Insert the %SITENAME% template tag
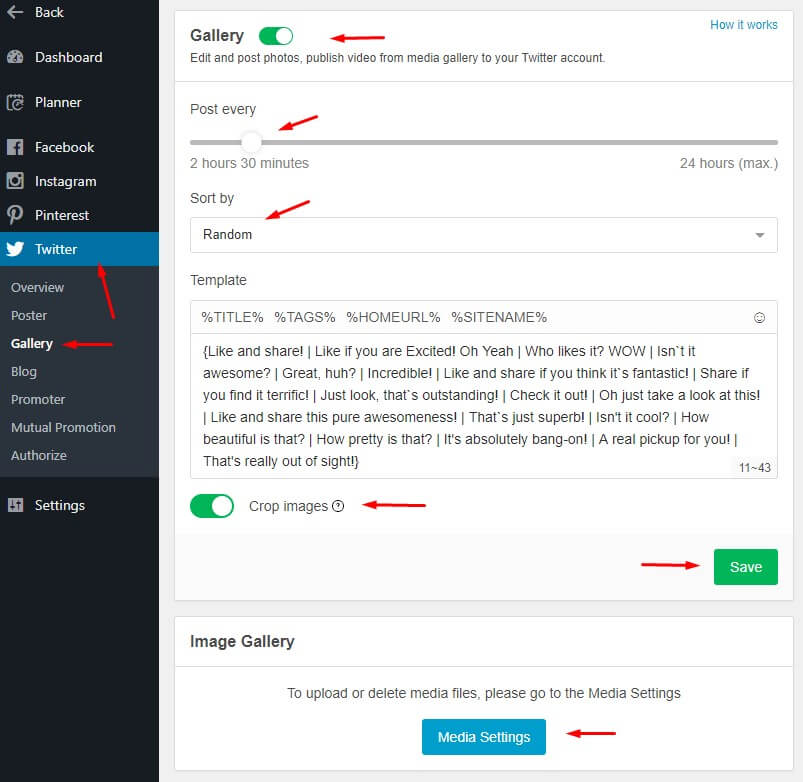The image size is (803, 782). (499, 318)
